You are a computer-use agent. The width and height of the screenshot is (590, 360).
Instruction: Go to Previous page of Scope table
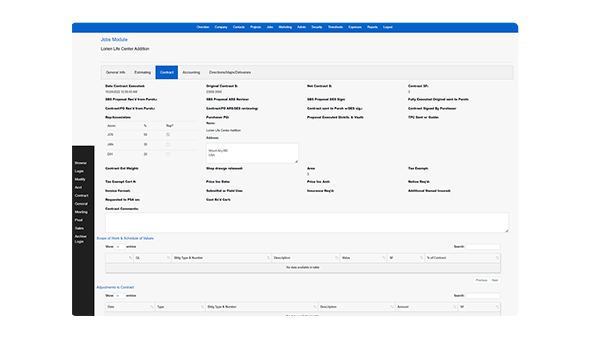[481, 280]
